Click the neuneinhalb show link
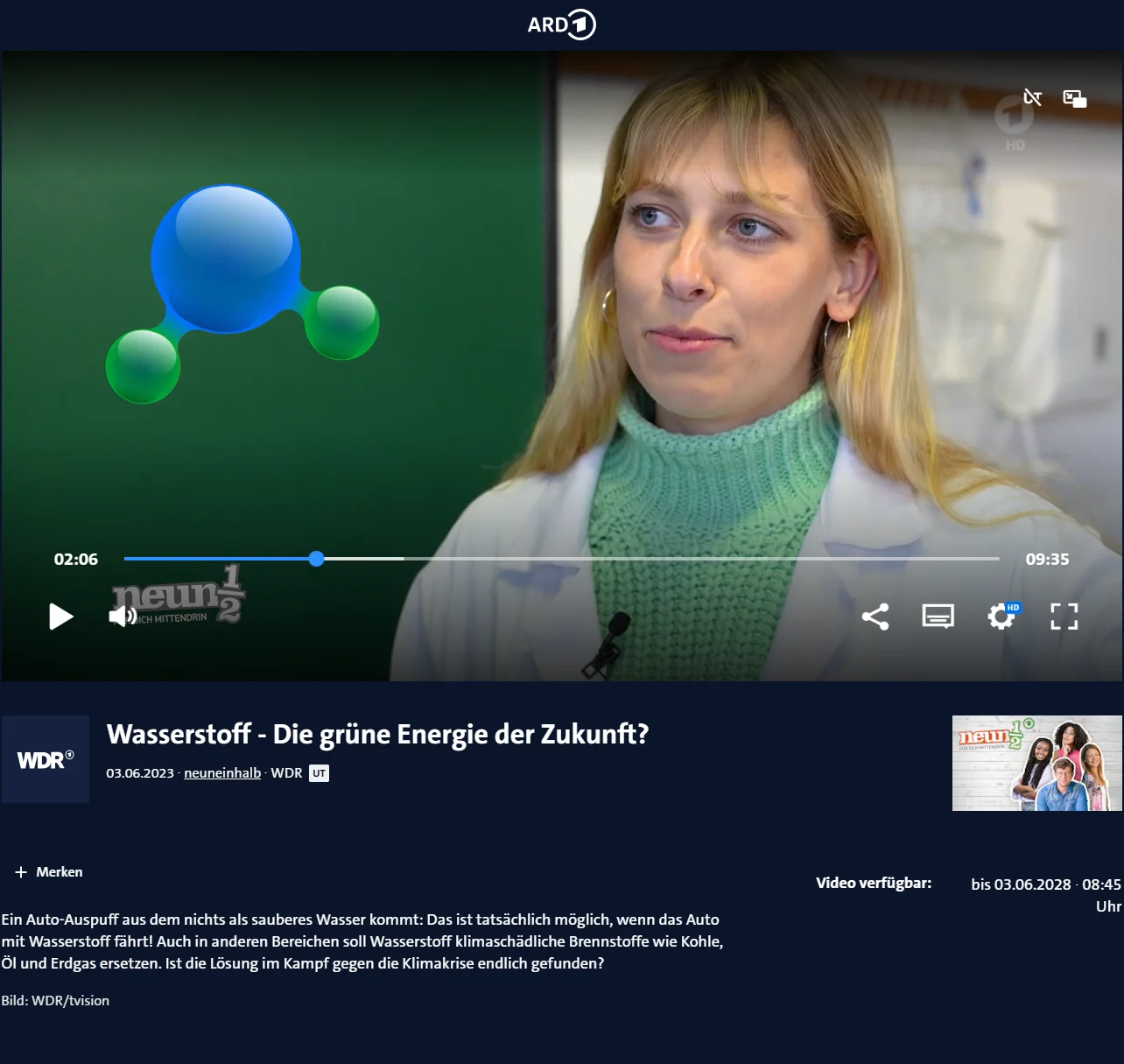Viewport: 1124px width, 1064px height. (222, 773)
